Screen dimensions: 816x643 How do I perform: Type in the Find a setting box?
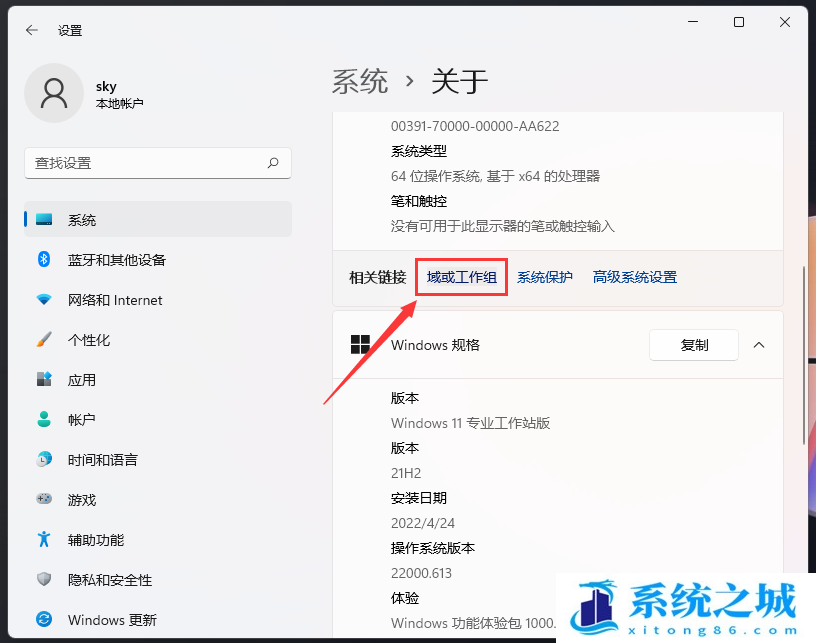[145, 163]
